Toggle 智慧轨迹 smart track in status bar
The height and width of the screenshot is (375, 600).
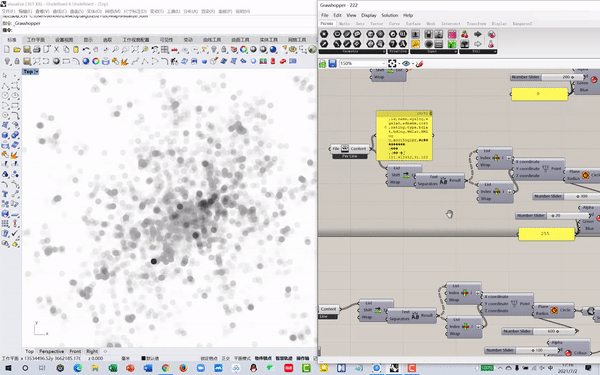tap(283, 359)
